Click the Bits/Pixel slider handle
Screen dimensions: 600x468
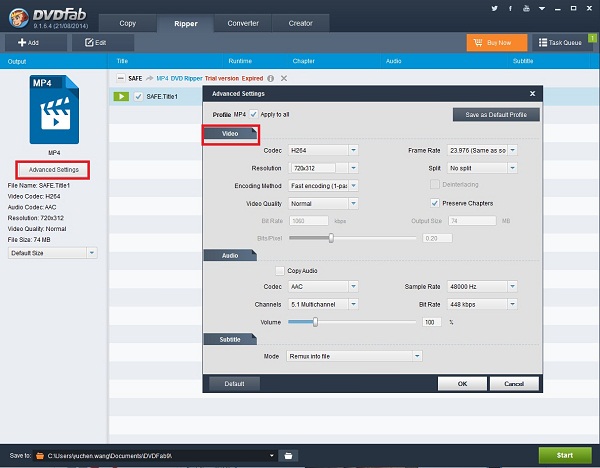point(331,238)
